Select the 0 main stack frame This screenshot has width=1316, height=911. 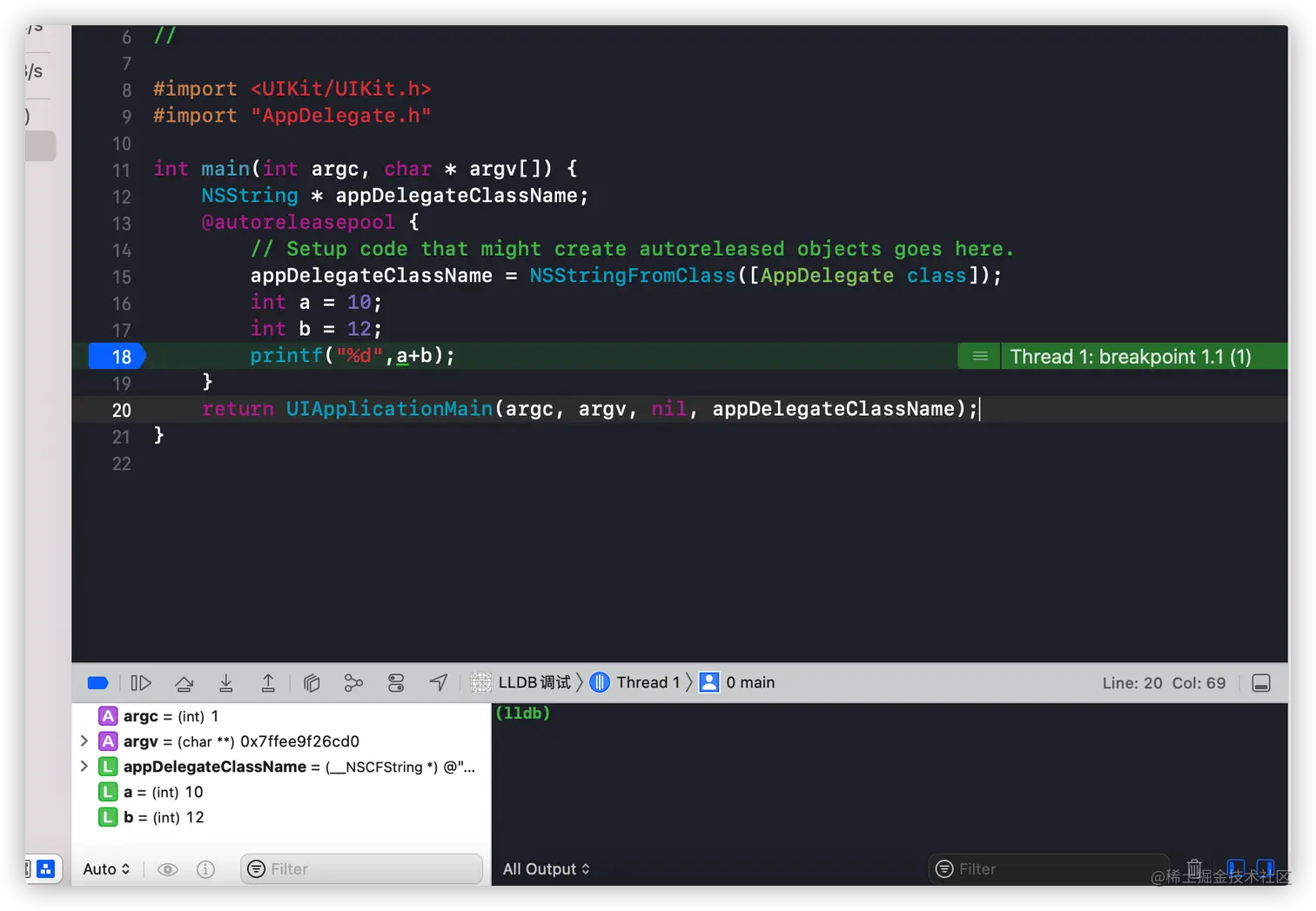pos(737,683)
